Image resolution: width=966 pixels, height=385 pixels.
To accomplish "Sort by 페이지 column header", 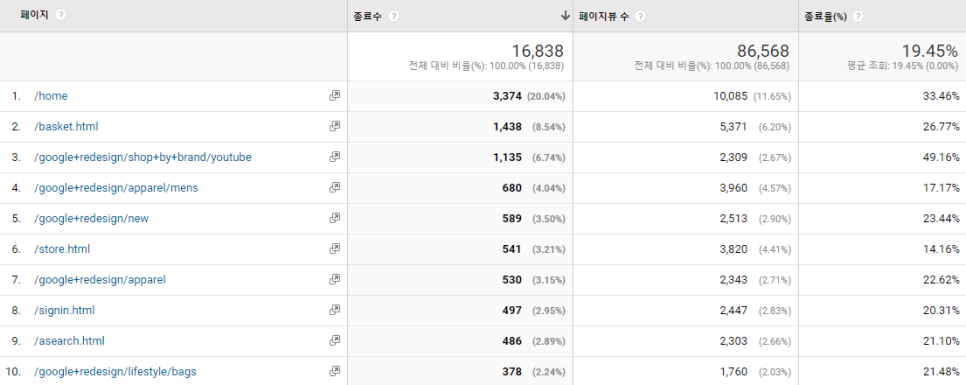I will [35, 15].
